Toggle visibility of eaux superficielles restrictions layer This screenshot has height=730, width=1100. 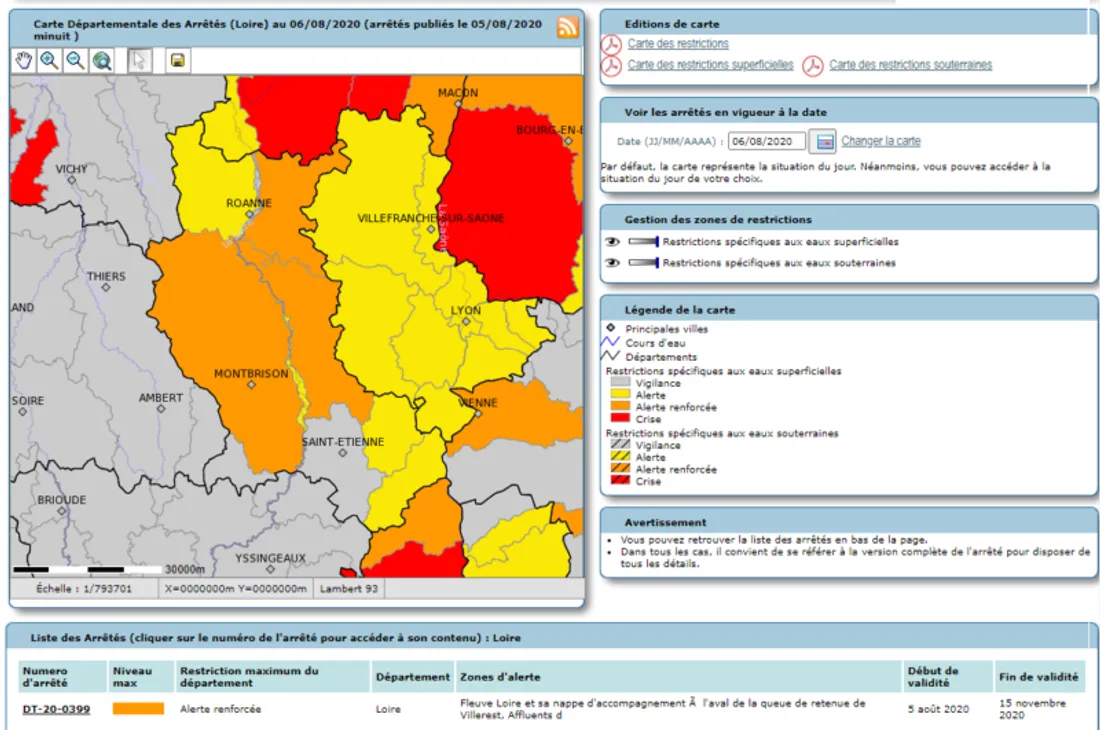pyautogui.click(x=612, y=242)
